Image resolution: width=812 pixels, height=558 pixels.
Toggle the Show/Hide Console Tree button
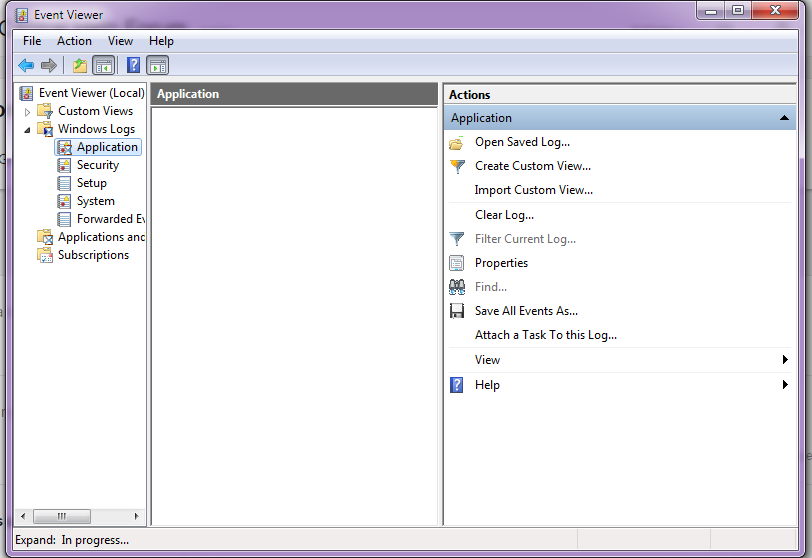pos(103,66)
